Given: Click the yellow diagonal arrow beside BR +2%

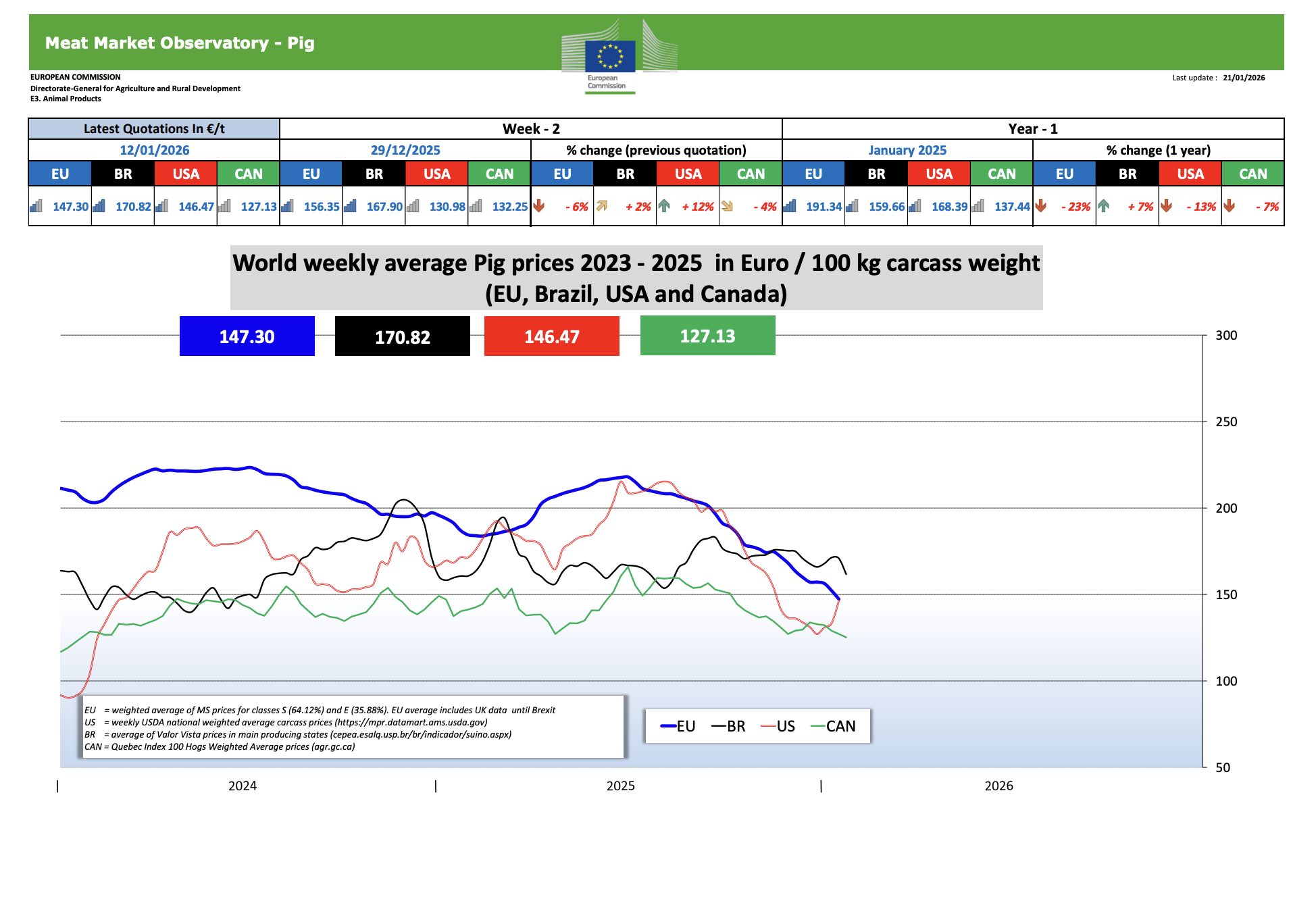Looking at the screenshot, I should point(601,206).
